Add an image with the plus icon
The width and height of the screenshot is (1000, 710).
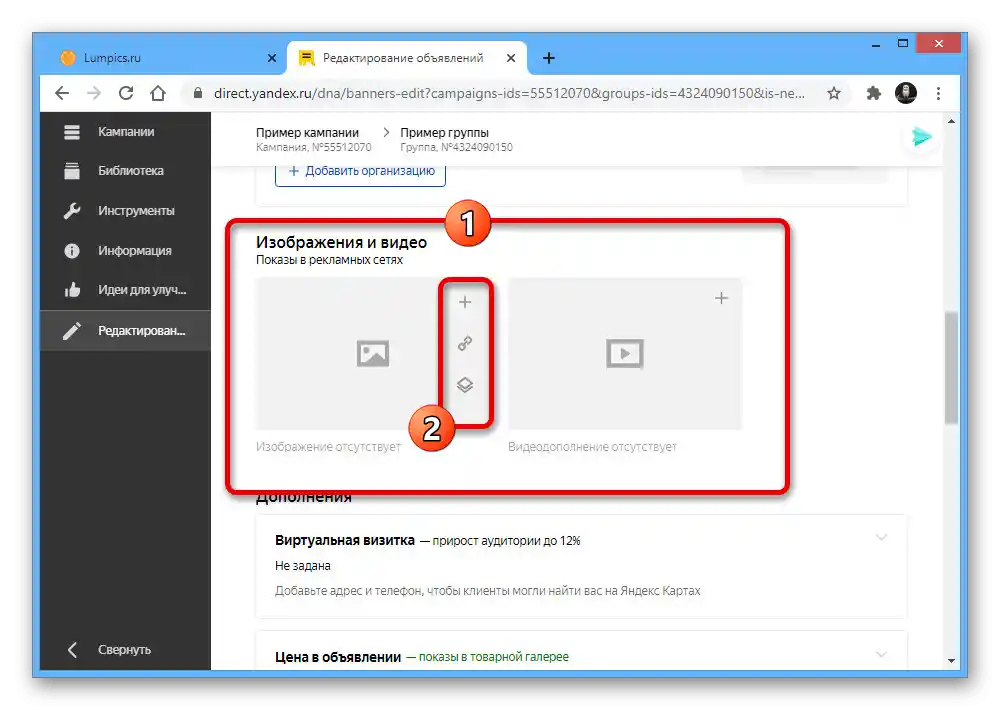pos(465,302)
